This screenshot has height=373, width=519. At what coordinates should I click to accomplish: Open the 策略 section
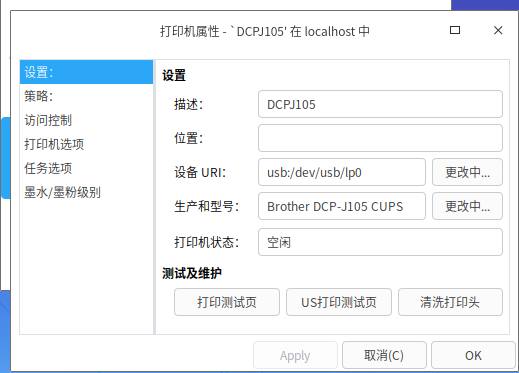(86, 96)
